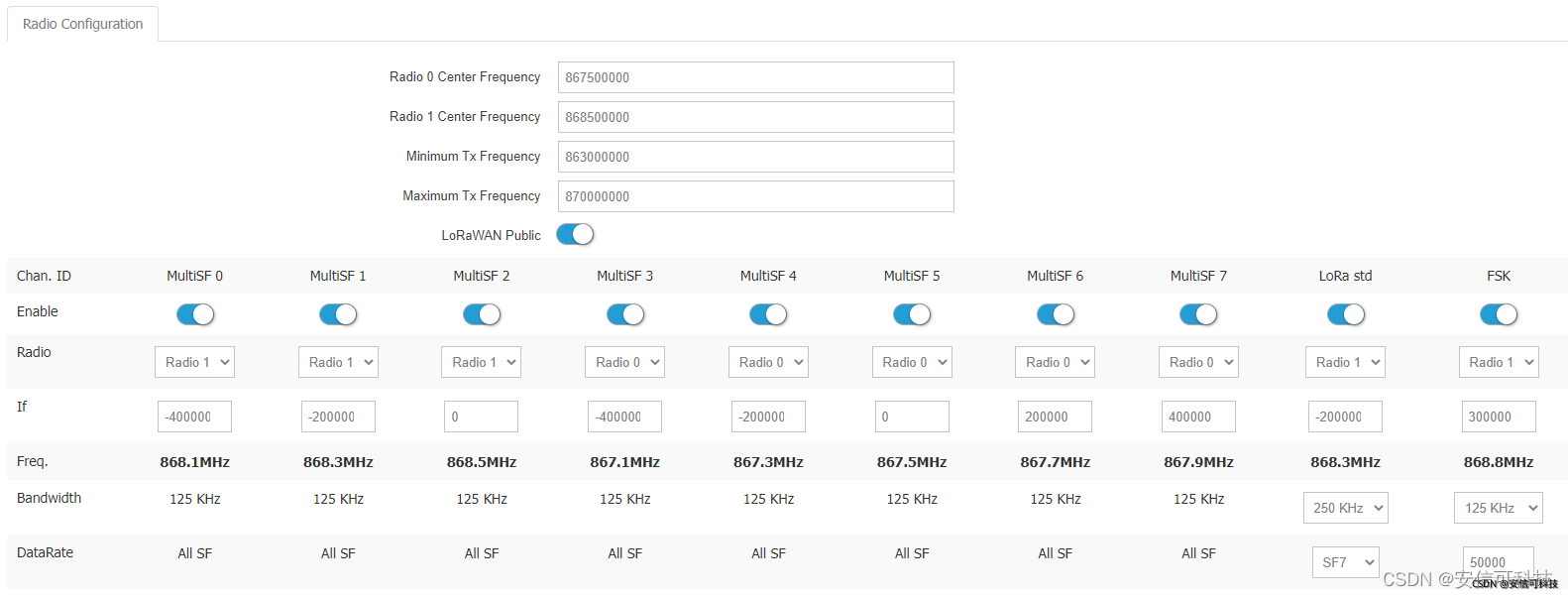
Task: Disable the FSK channel toggle
Action: tap(1499, 314)
